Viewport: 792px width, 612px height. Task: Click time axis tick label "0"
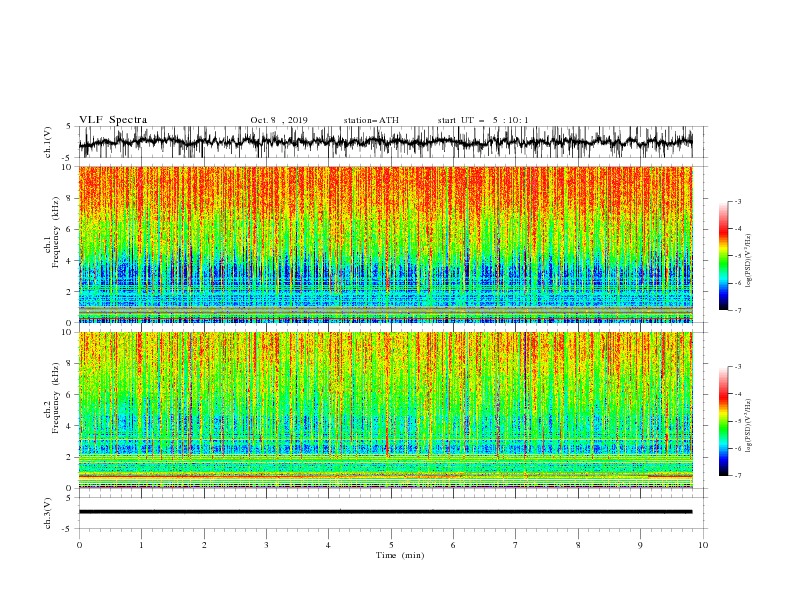(79, 545)
